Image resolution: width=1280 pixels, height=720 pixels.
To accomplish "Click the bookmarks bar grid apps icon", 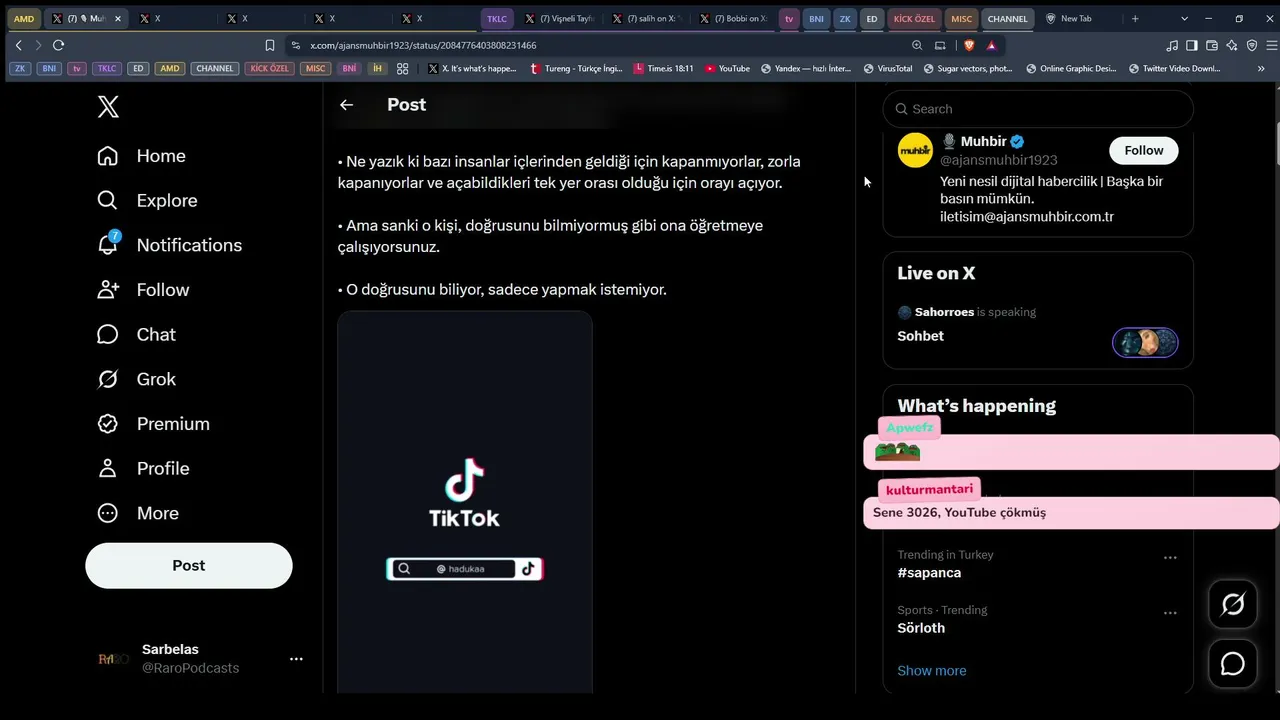I will [402, 68].
